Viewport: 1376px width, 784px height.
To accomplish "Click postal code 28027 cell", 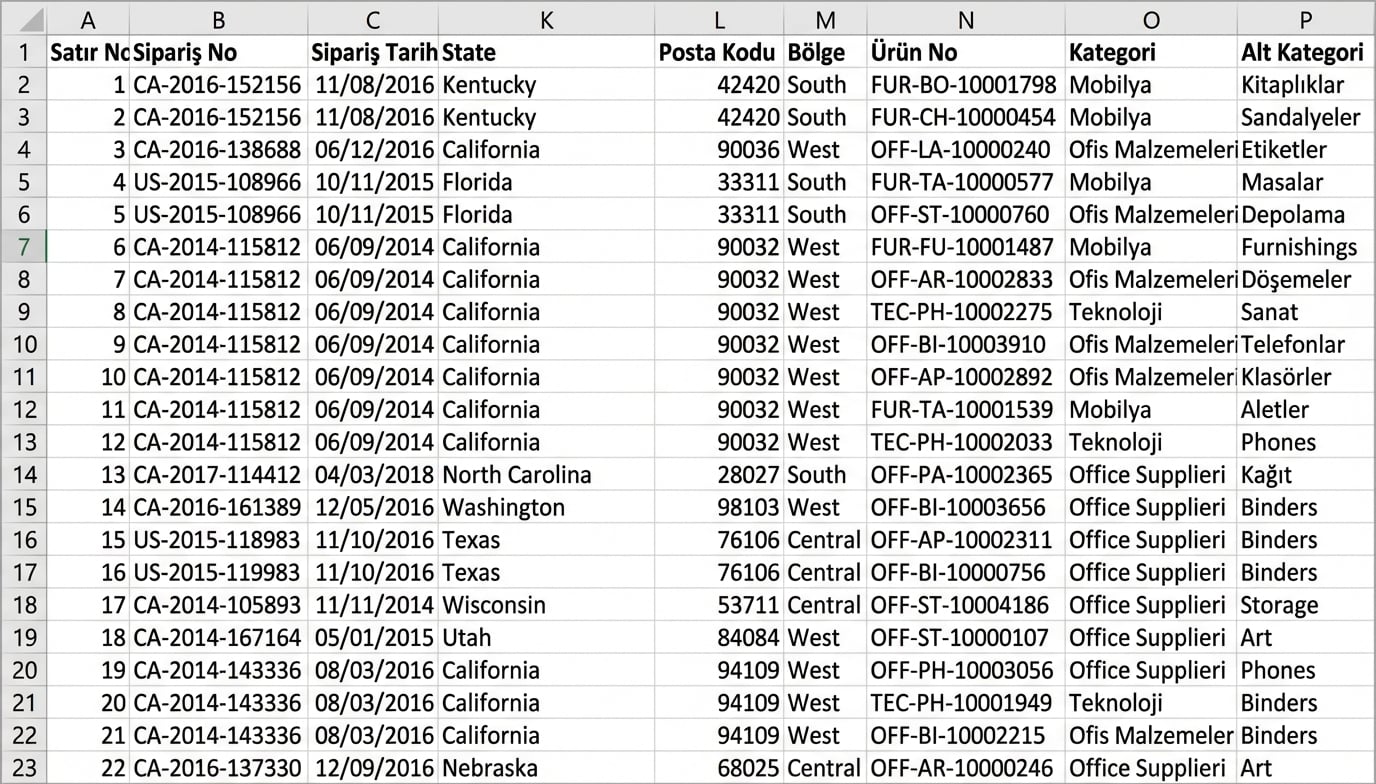I will (x=748, y=475).
